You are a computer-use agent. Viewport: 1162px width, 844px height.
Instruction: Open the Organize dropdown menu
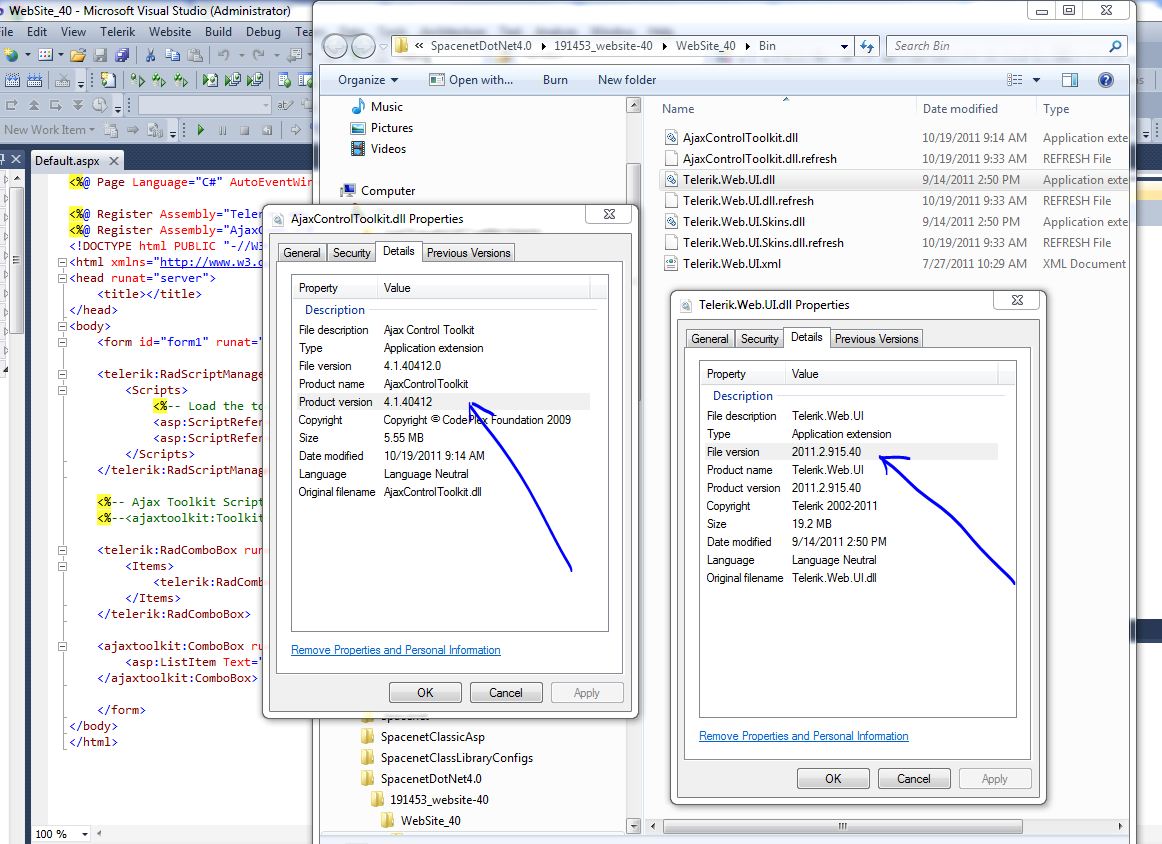(x=367, y=80)
